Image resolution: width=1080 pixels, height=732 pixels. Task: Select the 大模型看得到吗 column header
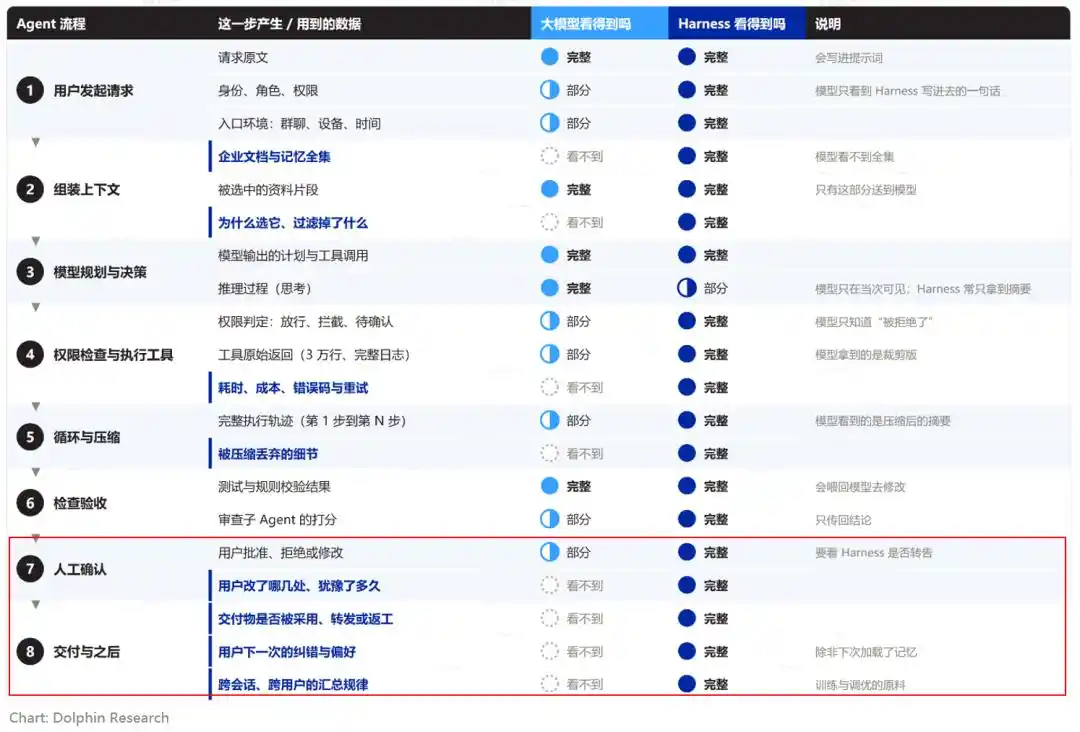pyautogui.click(x=599, y=23)
